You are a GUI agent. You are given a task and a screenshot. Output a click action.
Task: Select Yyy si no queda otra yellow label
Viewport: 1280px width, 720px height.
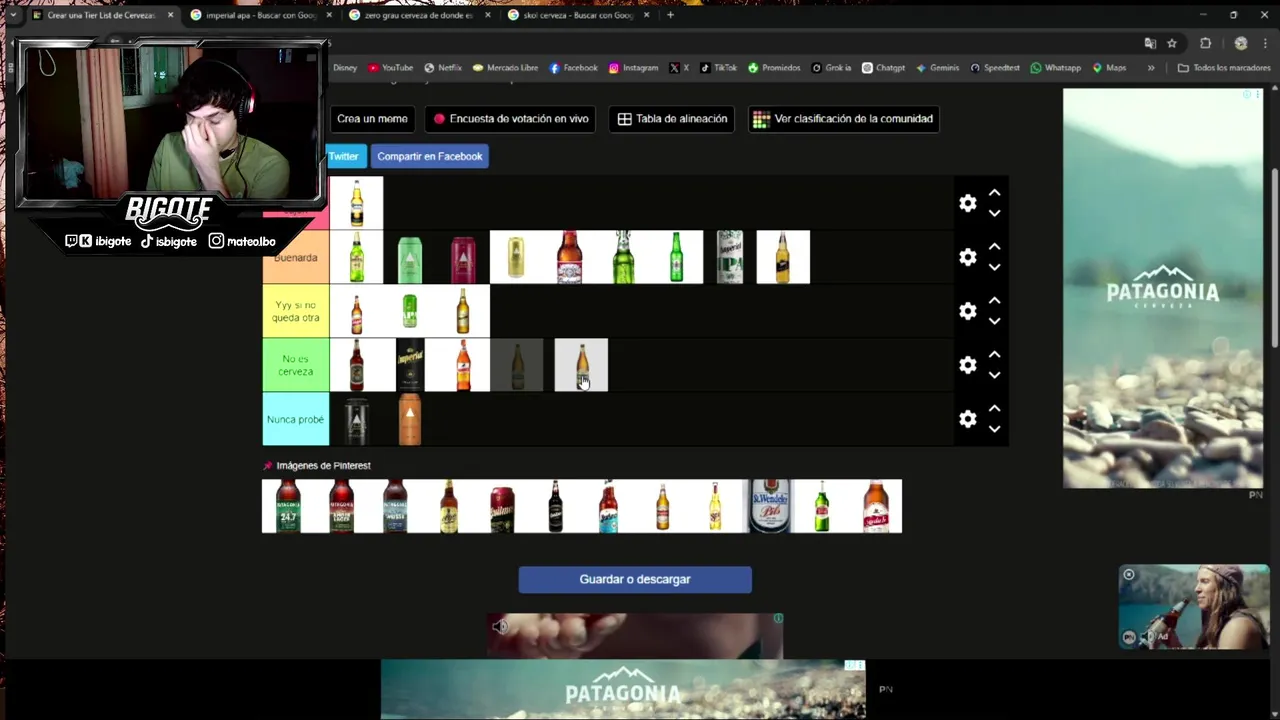pyautogui.click(x=296, y=311)
